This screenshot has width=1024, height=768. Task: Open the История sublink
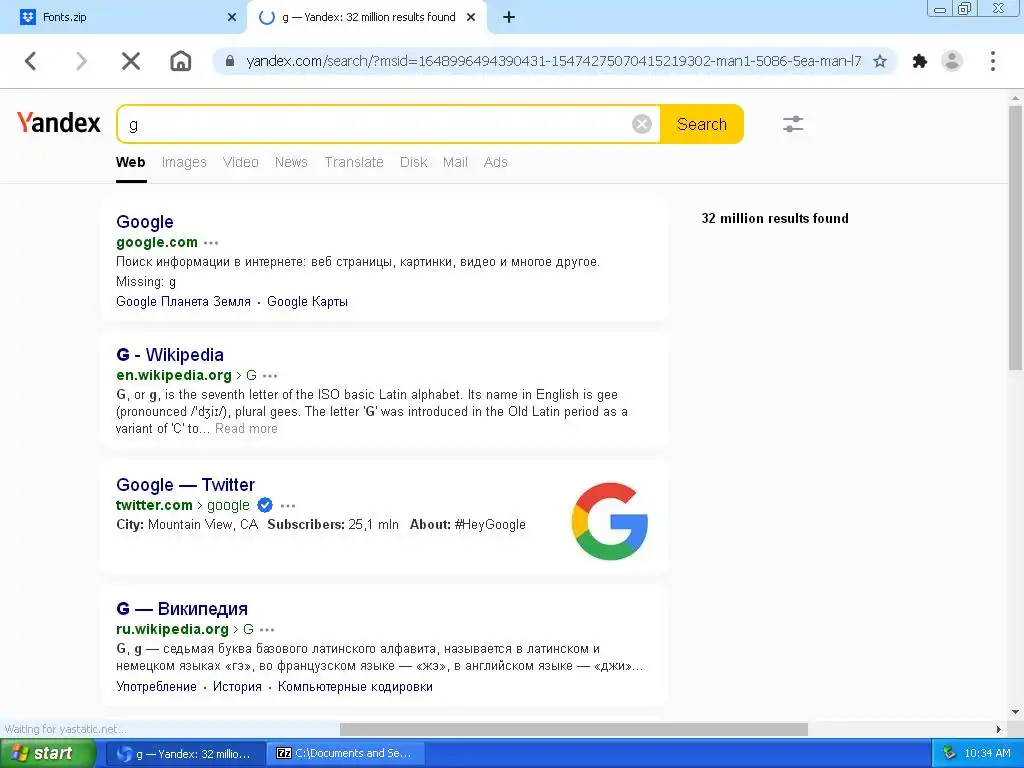237,686
